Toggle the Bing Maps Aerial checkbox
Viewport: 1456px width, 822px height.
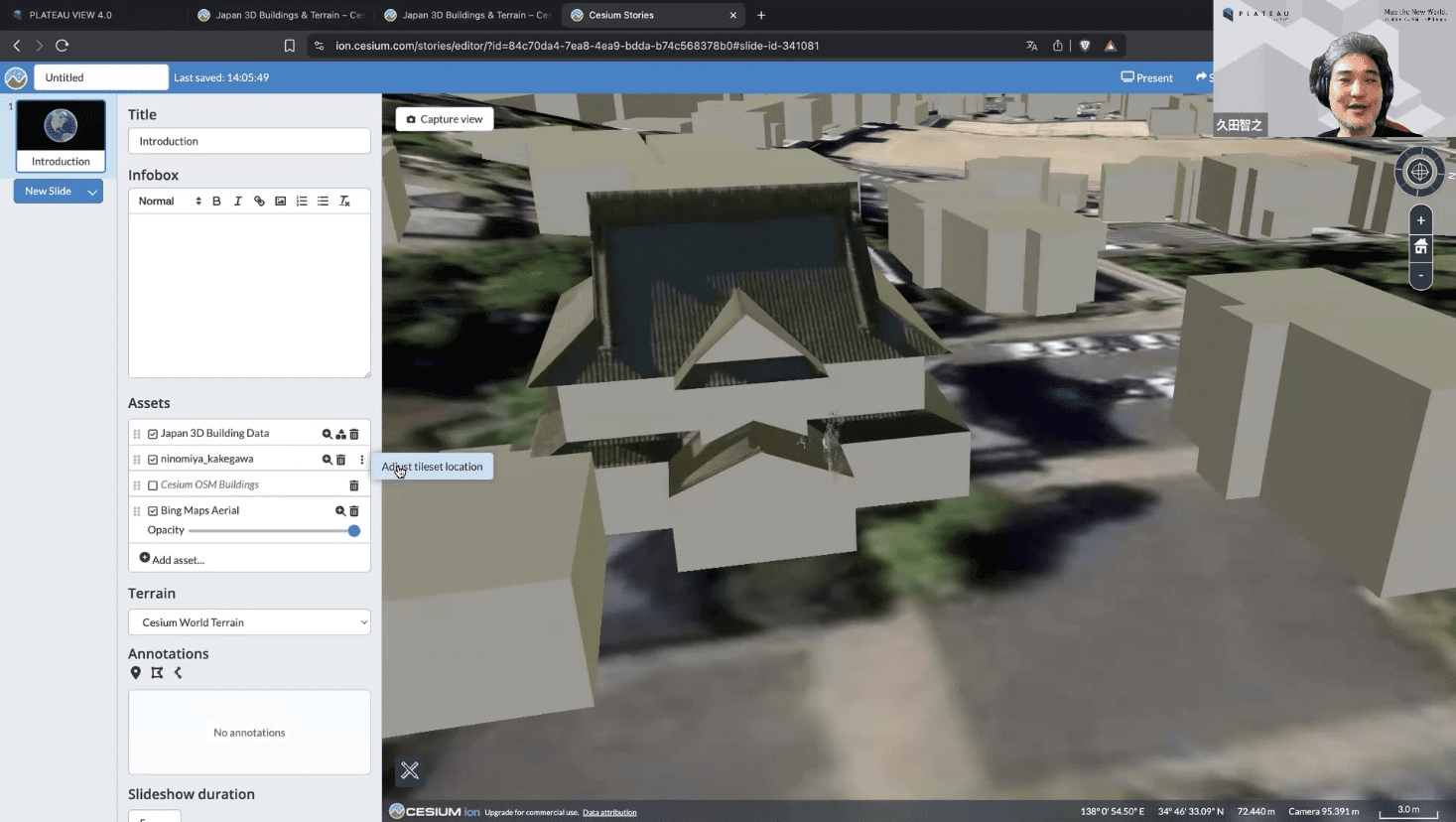click(153, 511)
